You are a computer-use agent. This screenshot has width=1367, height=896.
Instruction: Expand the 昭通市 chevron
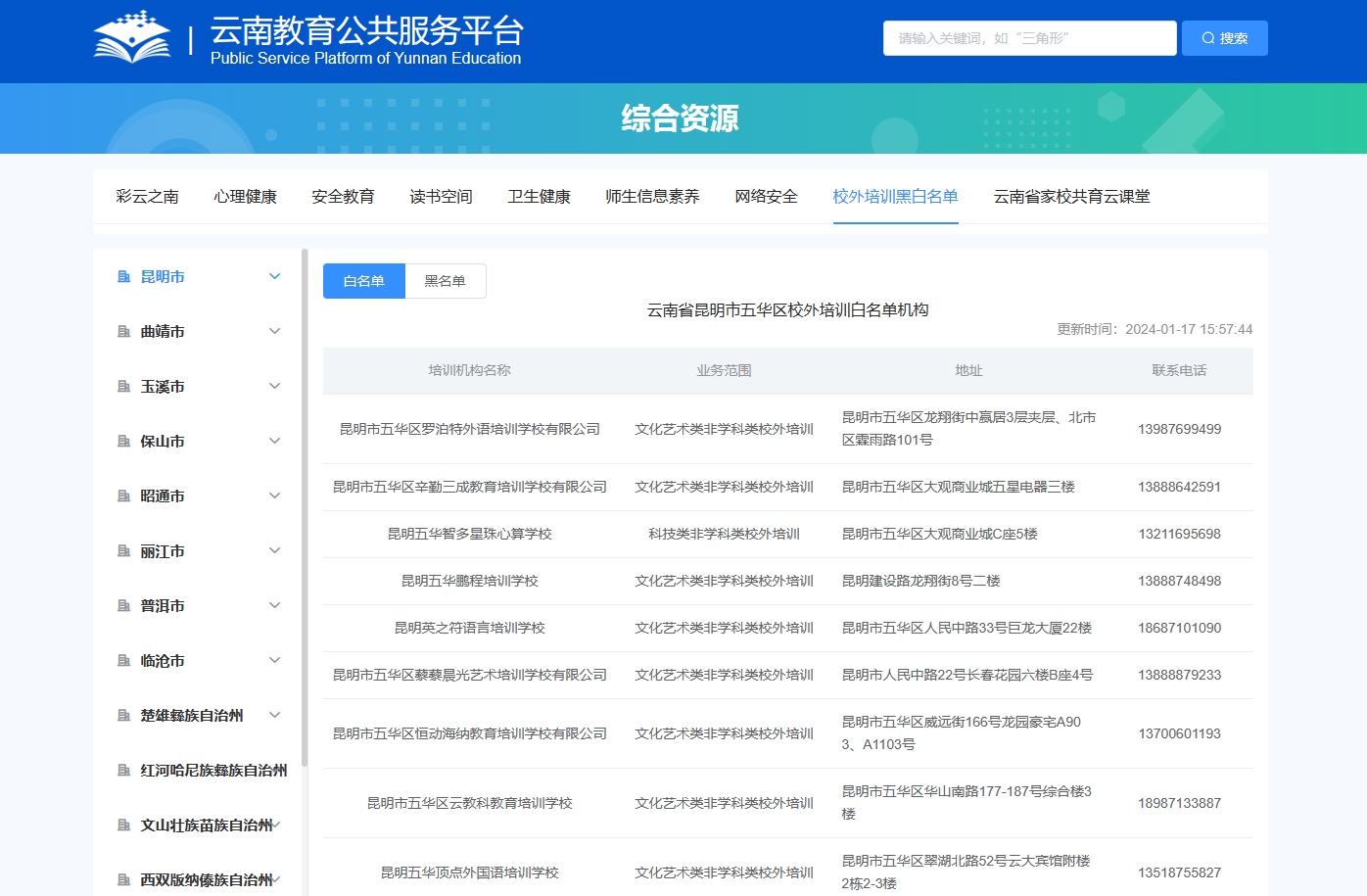[x=275, y=496]
